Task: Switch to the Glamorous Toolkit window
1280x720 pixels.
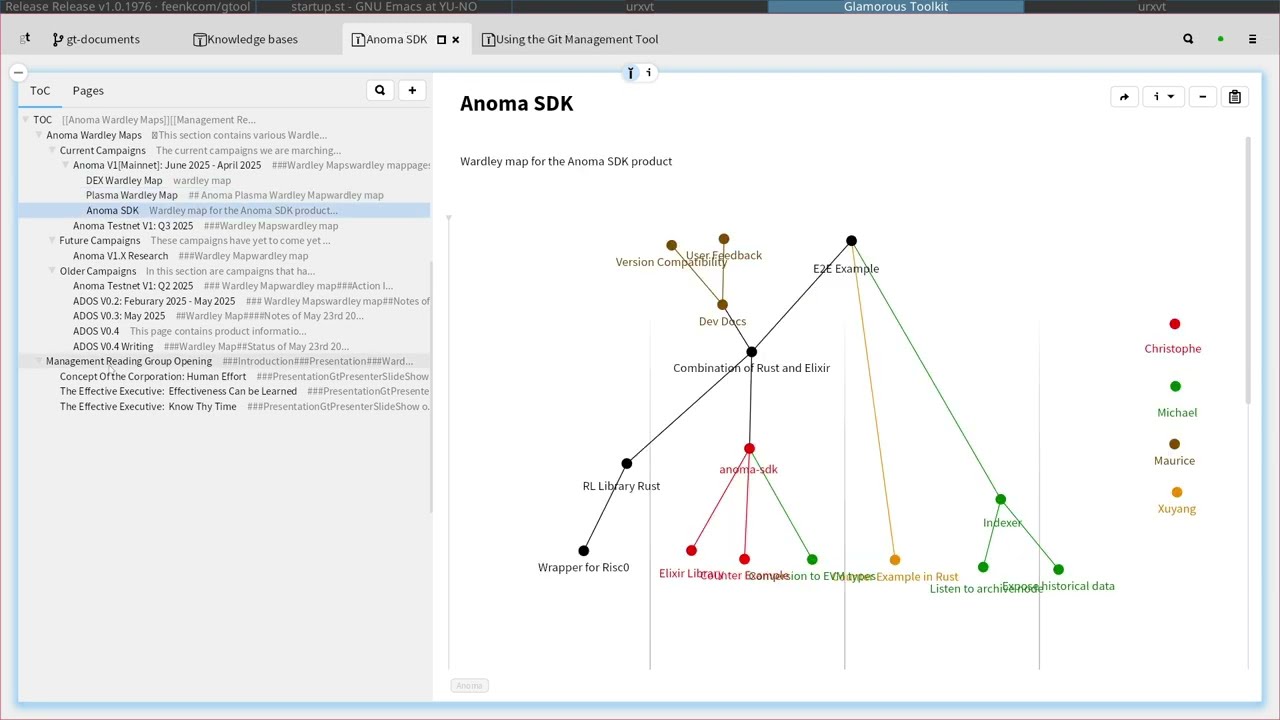Action: (x=896, y=7)
